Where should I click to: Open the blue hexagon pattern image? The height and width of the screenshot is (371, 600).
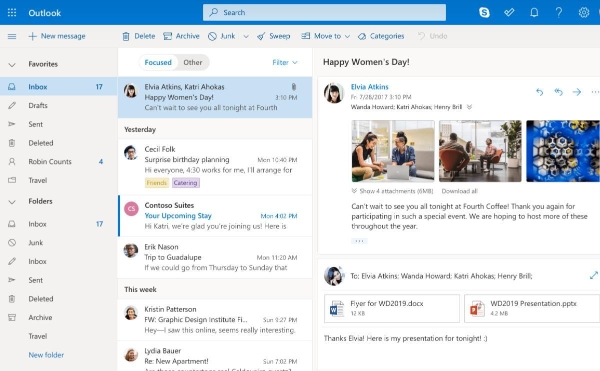coord(563,151)
